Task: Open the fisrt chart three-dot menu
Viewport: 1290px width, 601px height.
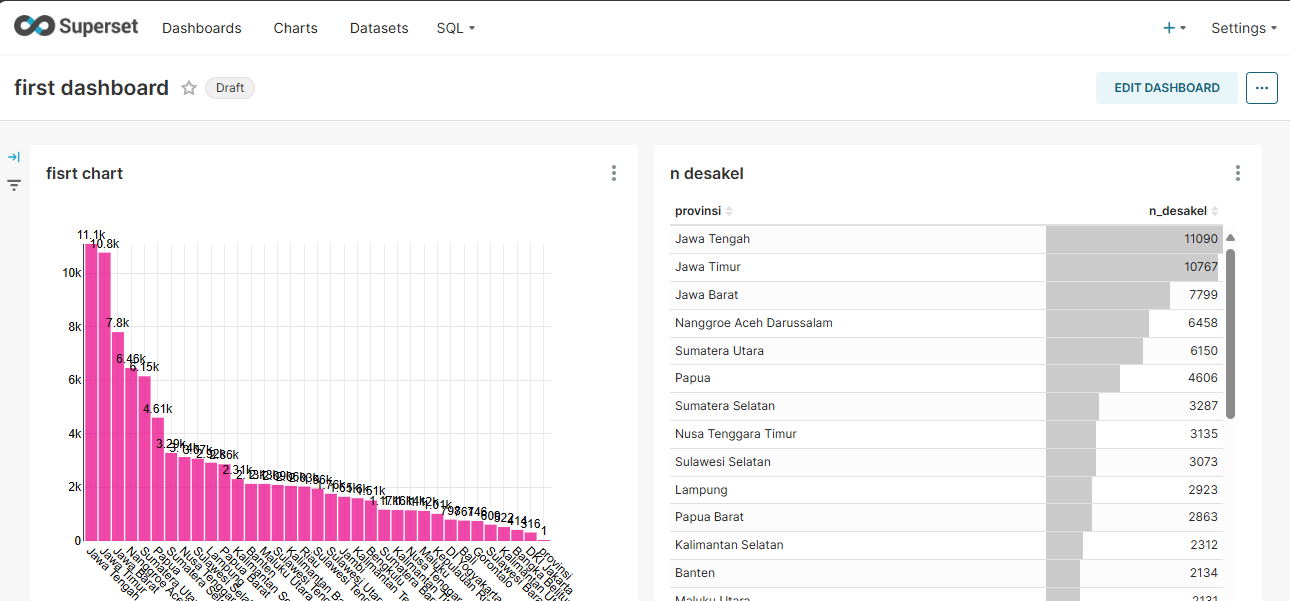Action: (614, 173)
